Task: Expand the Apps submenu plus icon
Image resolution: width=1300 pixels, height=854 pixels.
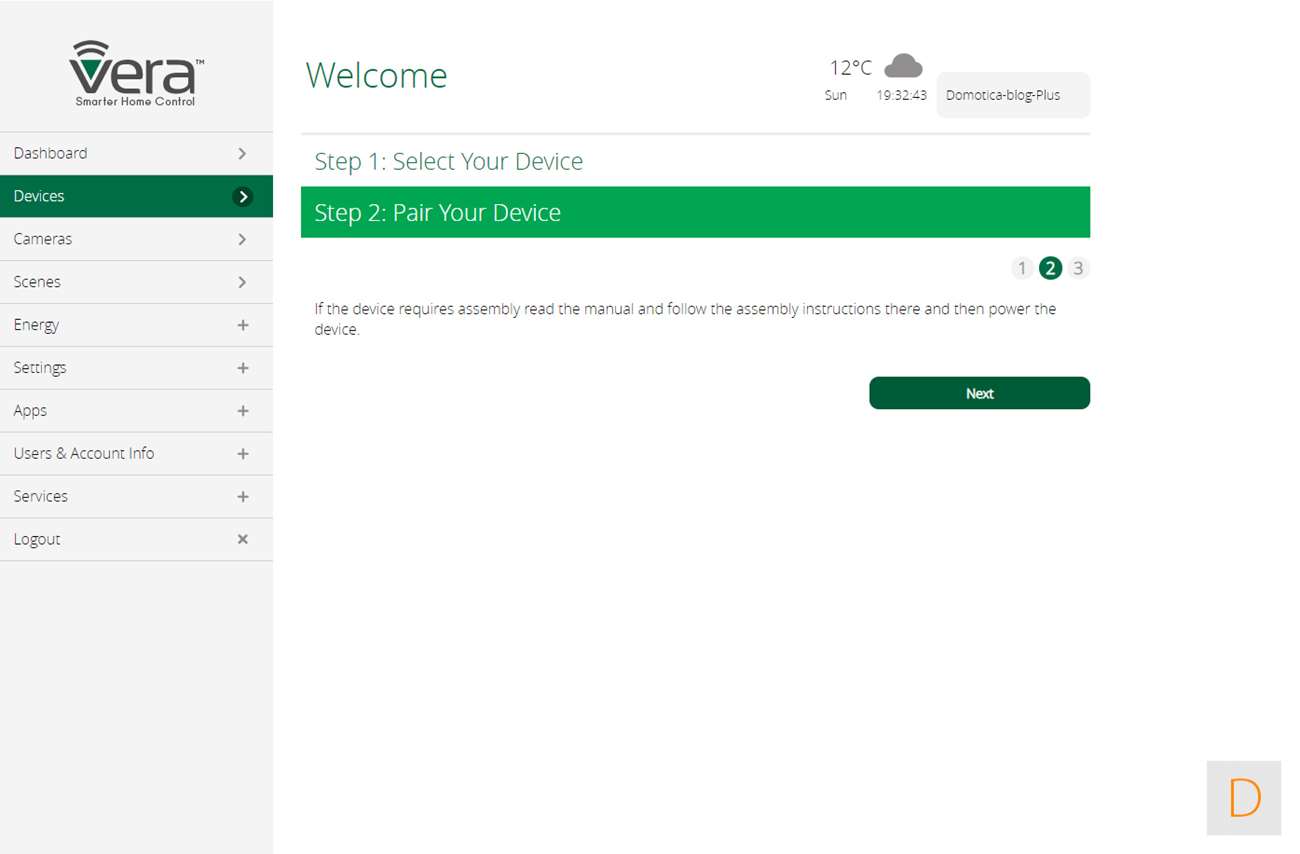Action: coord(242,411)
